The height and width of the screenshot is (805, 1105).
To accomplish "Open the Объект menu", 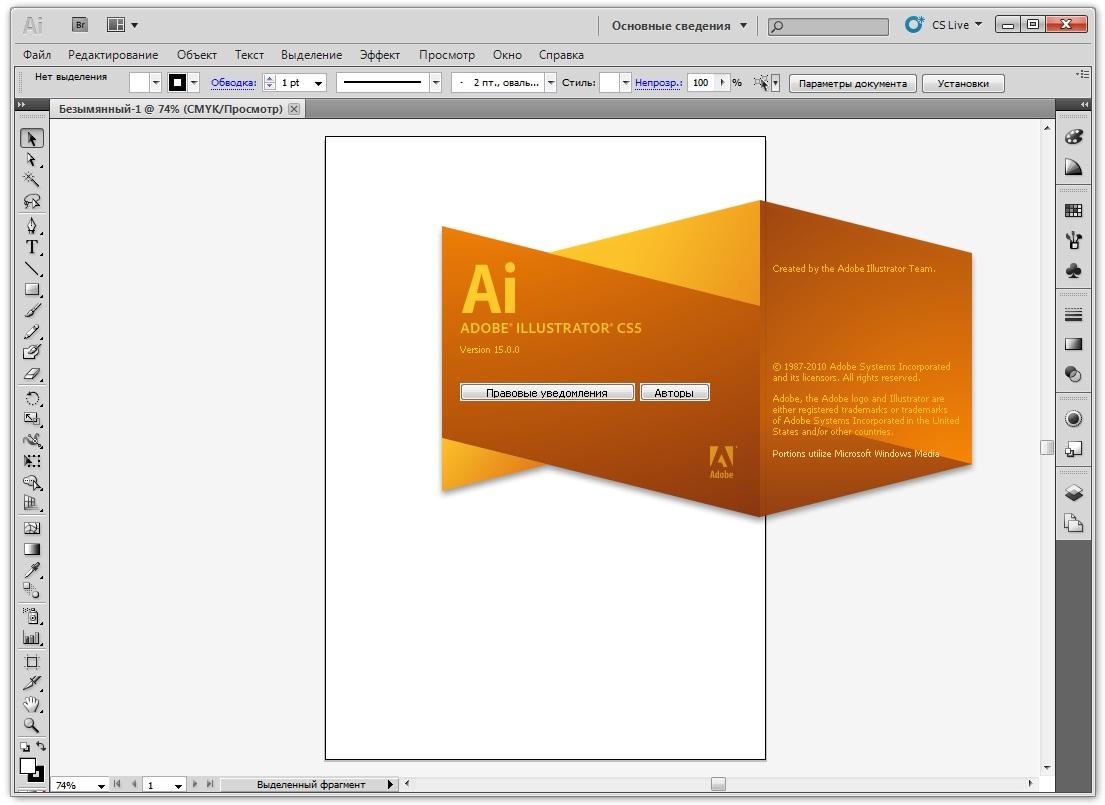I will click(197, 54).
